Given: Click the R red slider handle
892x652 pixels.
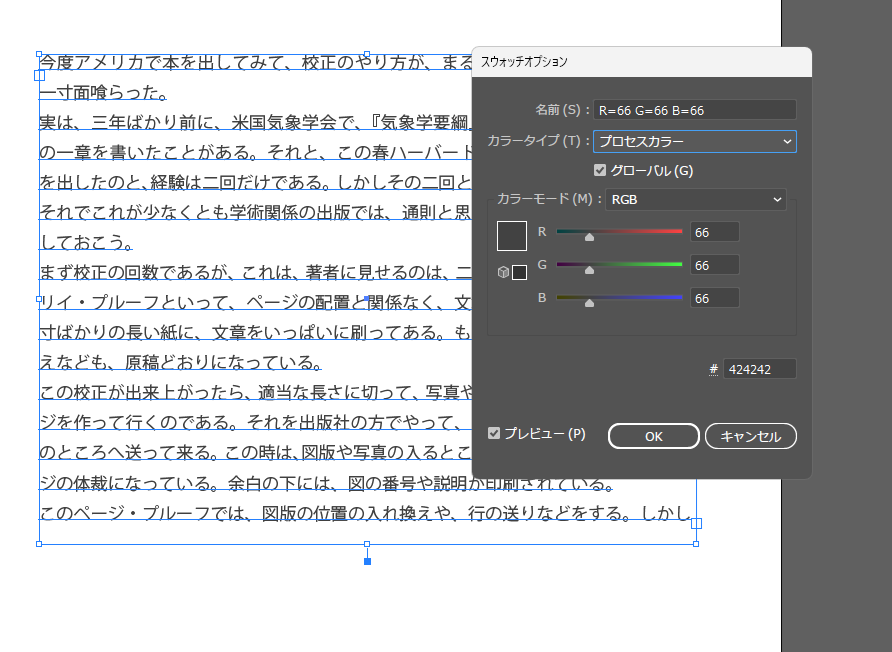Looking at the screenshot, I should [589, 237].
